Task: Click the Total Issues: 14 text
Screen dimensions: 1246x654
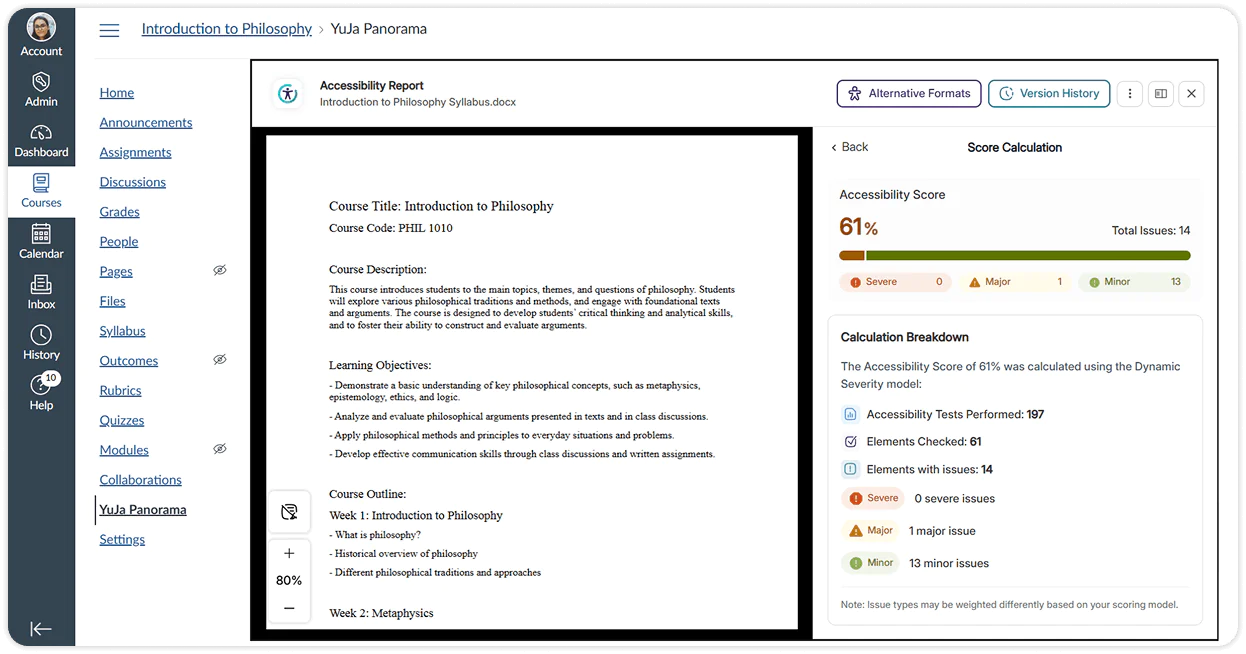Action: (1151, 231)
